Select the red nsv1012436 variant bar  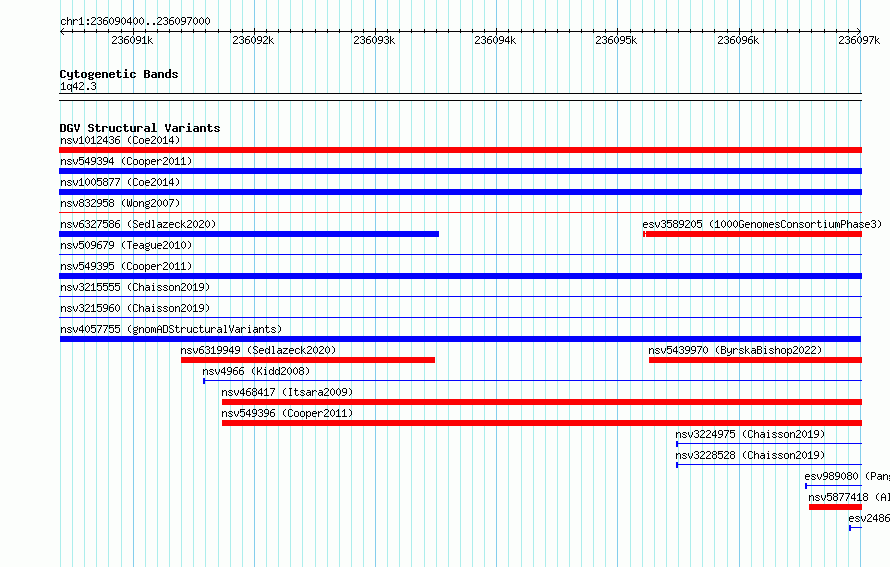click(460, 150)
